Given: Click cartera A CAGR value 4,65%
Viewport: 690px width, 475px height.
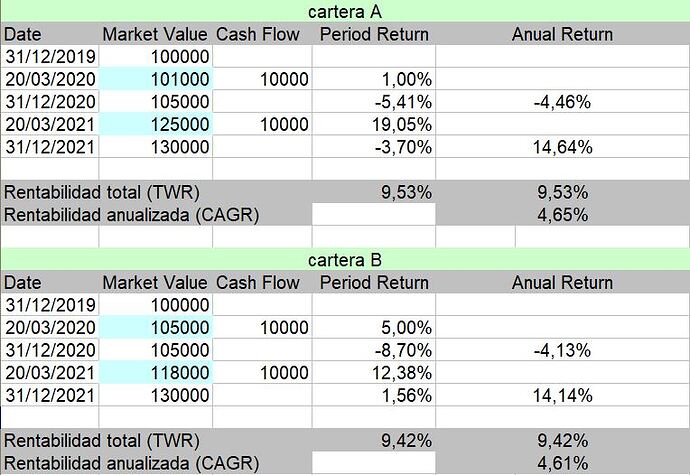Looking at the screenshot, I should [x=562, y=215].
